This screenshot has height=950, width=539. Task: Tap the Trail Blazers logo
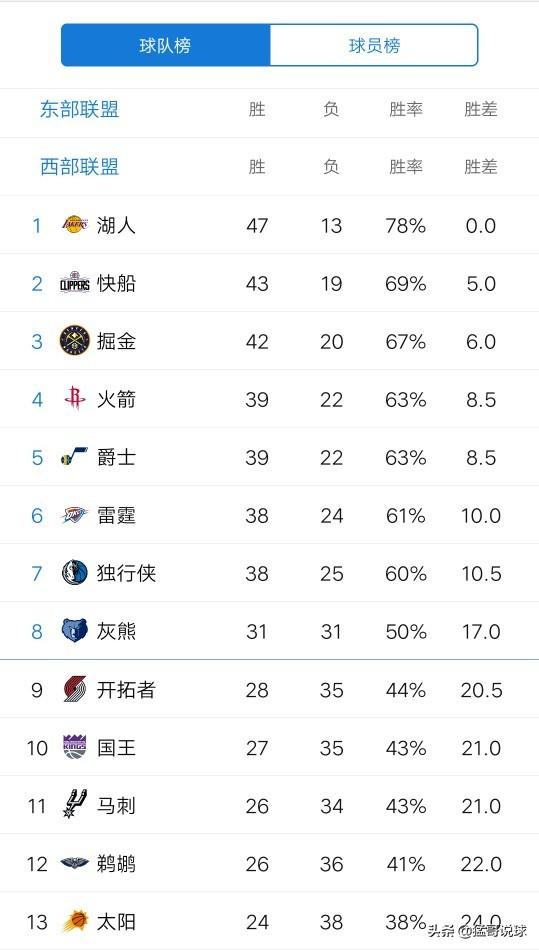(75, 689)
